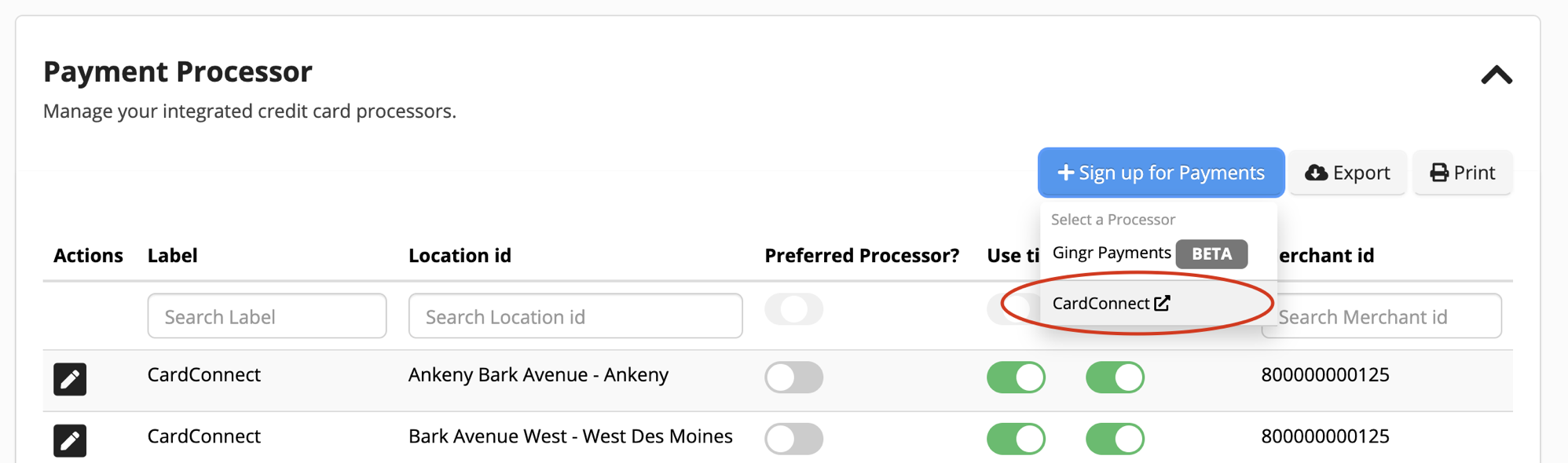Turn off the second green toggle for Bark Avenue West
1568x463 pixels.
[1115, 439]
